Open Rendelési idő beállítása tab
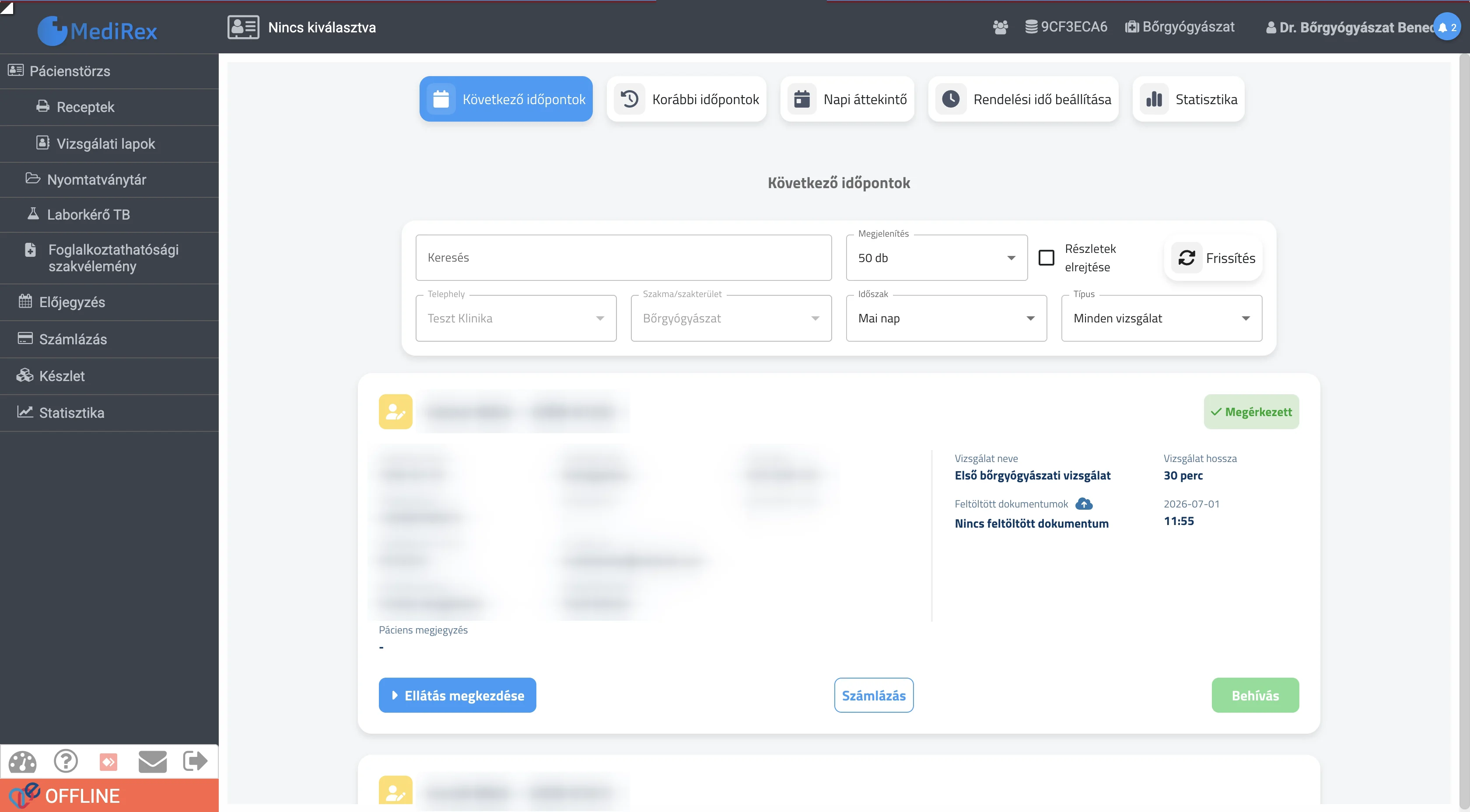This screenshot has height=812, width=1470. pos(1023,99)
